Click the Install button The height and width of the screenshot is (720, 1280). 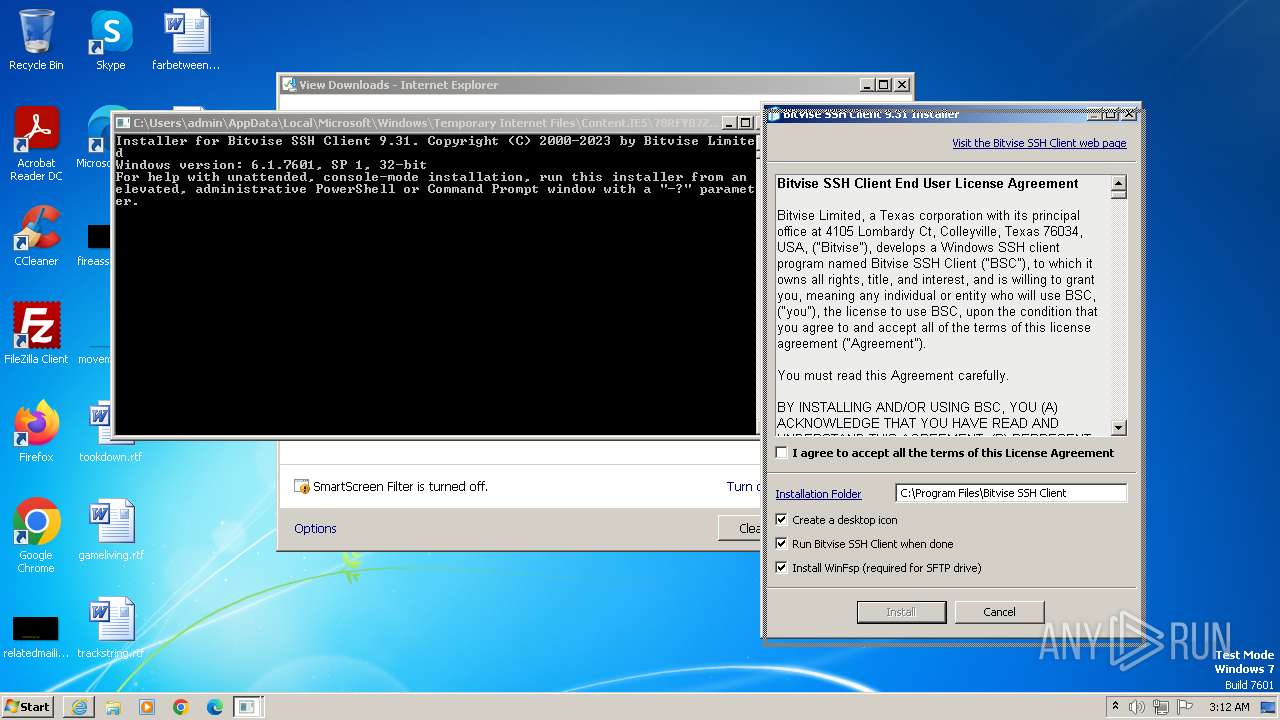click(x=901, y=612)
